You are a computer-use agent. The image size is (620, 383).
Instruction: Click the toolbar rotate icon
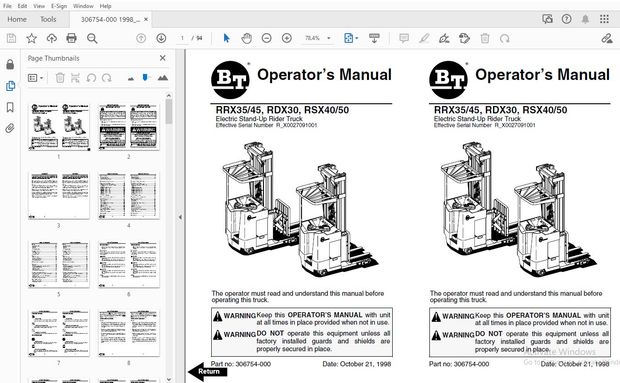point(505,39)
